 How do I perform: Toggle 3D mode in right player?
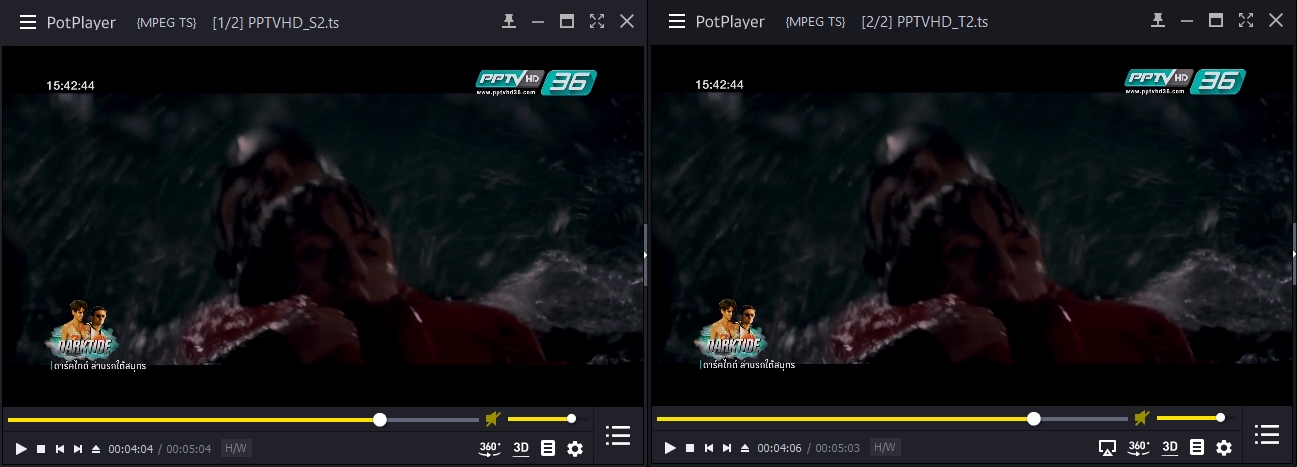pyautogui.click(x=1170, y=448)
